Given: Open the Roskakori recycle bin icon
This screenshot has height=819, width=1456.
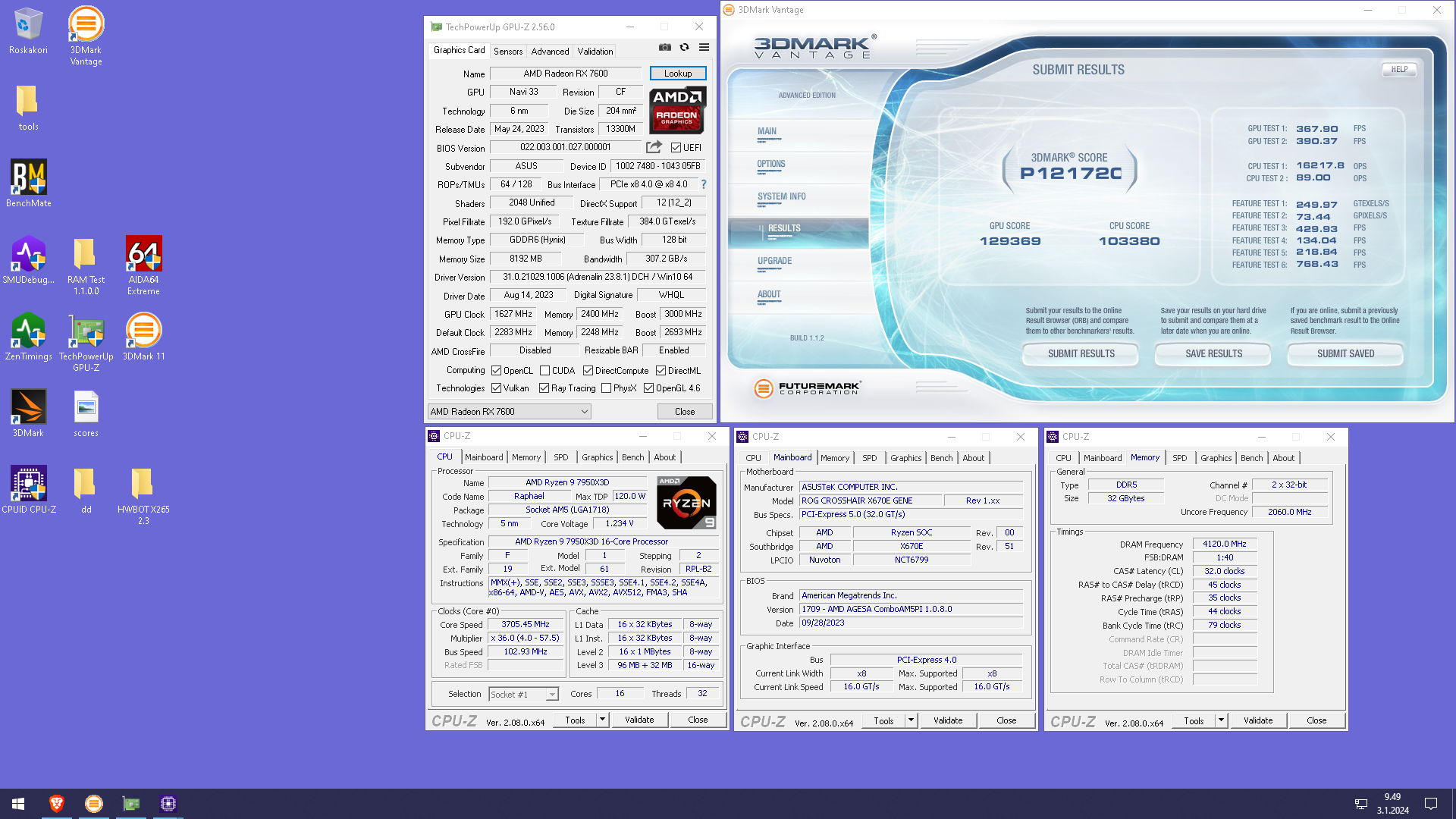Looking at the screenshot, I should click(28, 30).
